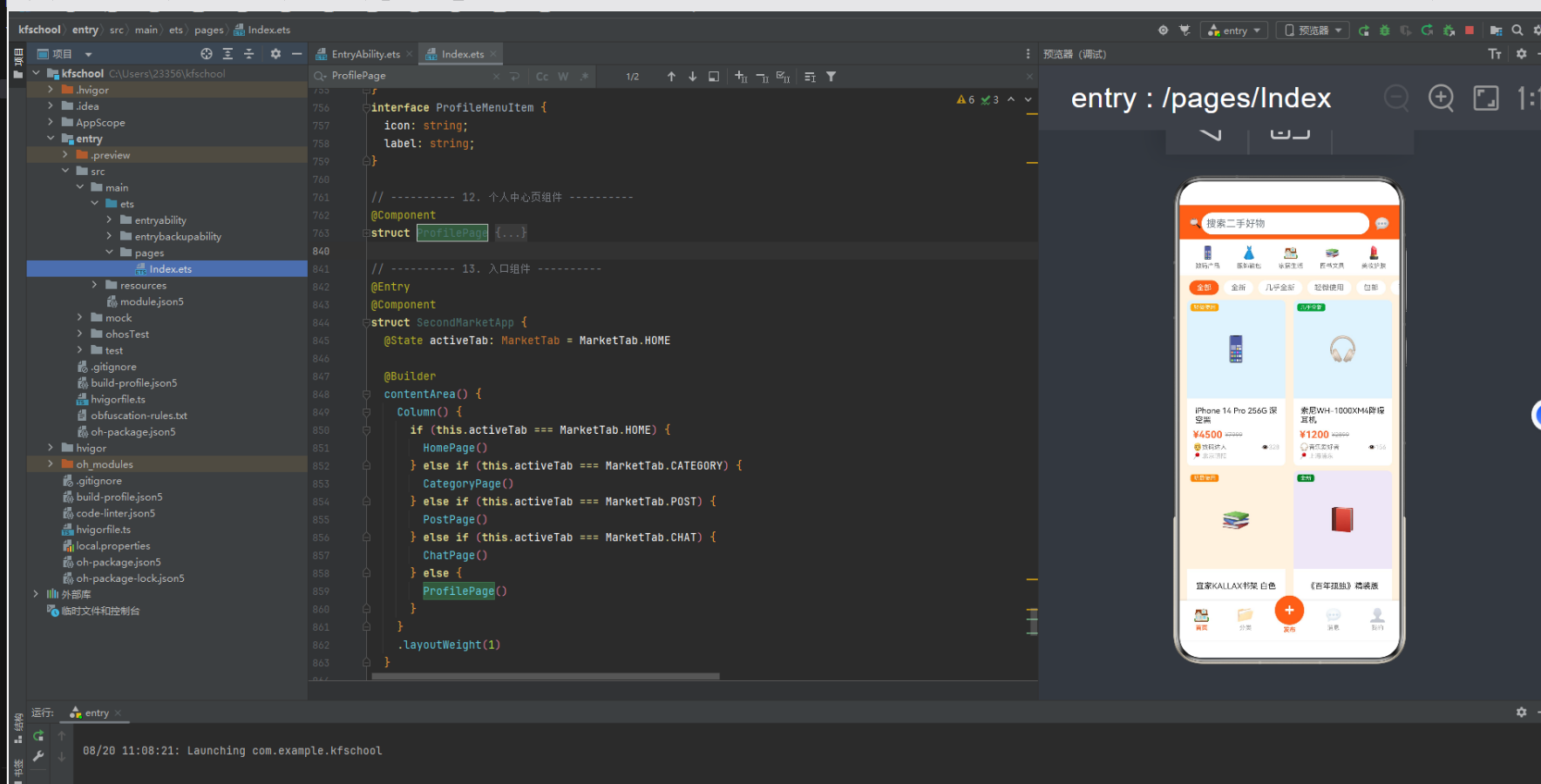Click the red Stop button in the toolbar

pos(1470,30)
